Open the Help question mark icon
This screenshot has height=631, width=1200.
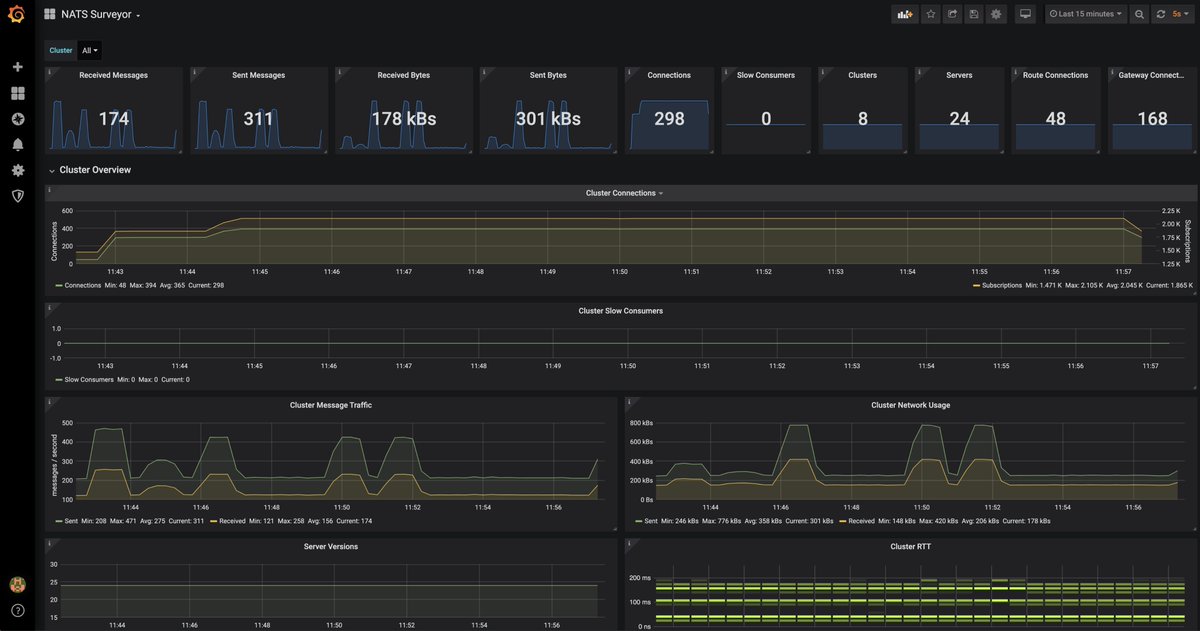coord(17,610)
